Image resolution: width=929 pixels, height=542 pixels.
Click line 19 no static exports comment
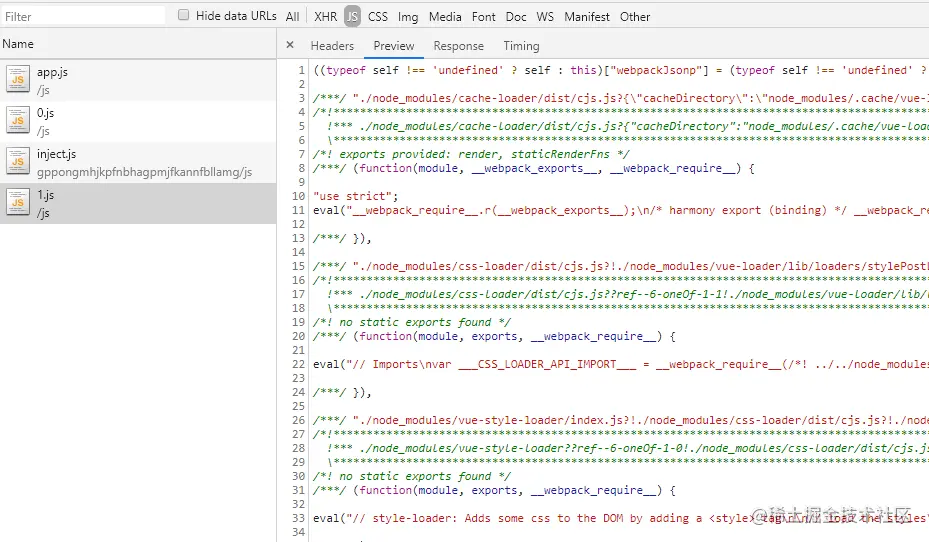tap(412, 322)
